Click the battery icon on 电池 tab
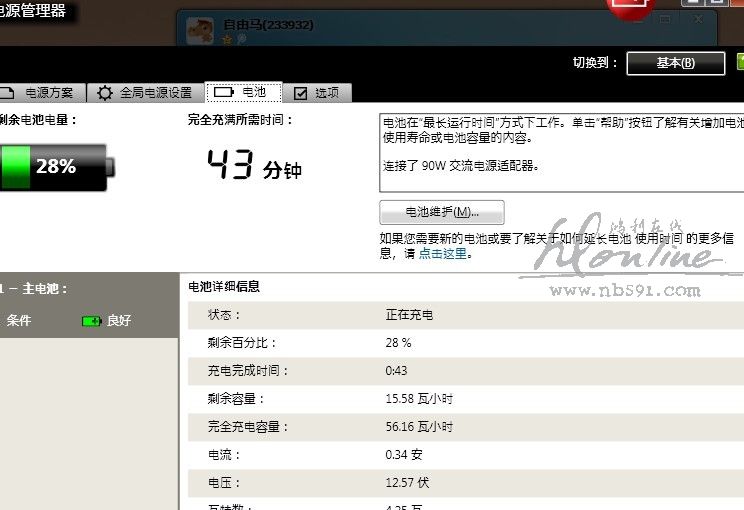This screenshot has height=510, width=744. coord(222,92)
